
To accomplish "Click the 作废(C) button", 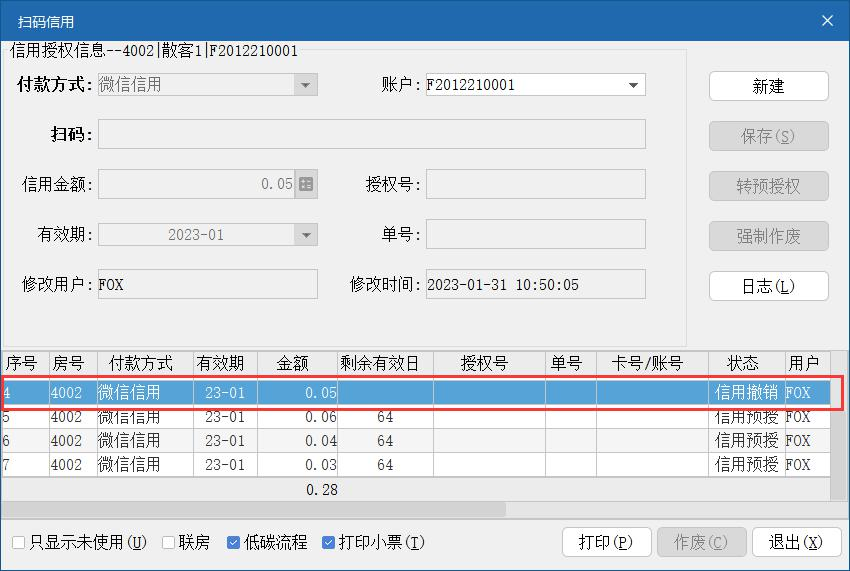I will pos(701,542).
